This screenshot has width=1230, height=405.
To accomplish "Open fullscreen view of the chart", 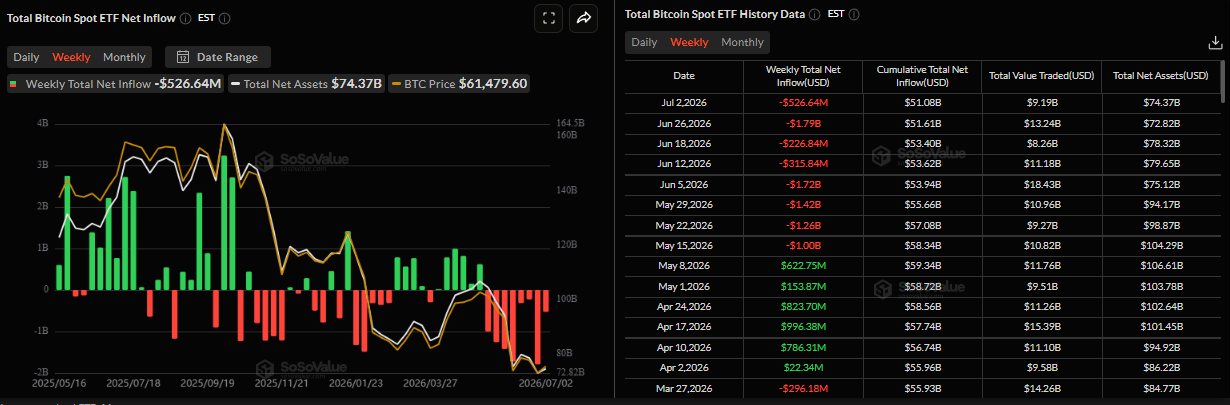I will click(548, 17).
